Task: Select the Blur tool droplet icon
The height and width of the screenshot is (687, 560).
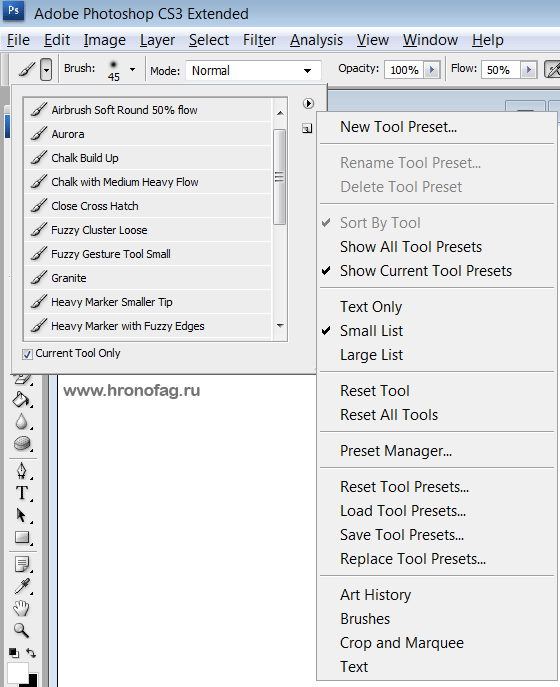Action: (21, 421)
